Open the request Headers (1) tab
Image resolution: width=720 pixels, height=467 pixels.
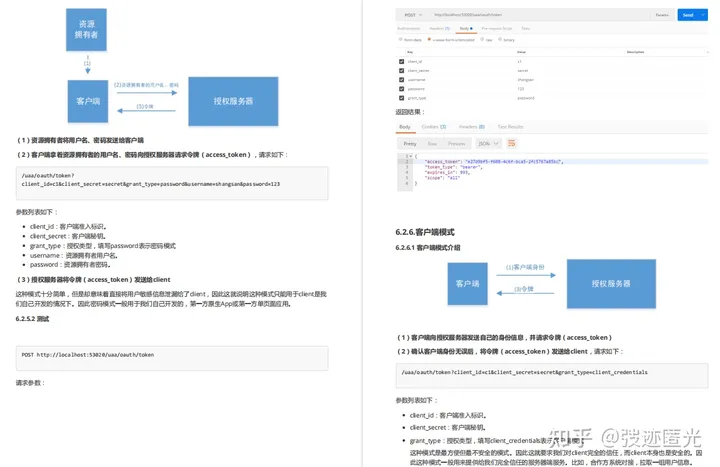pyautogui.click(x=439, y=28)
